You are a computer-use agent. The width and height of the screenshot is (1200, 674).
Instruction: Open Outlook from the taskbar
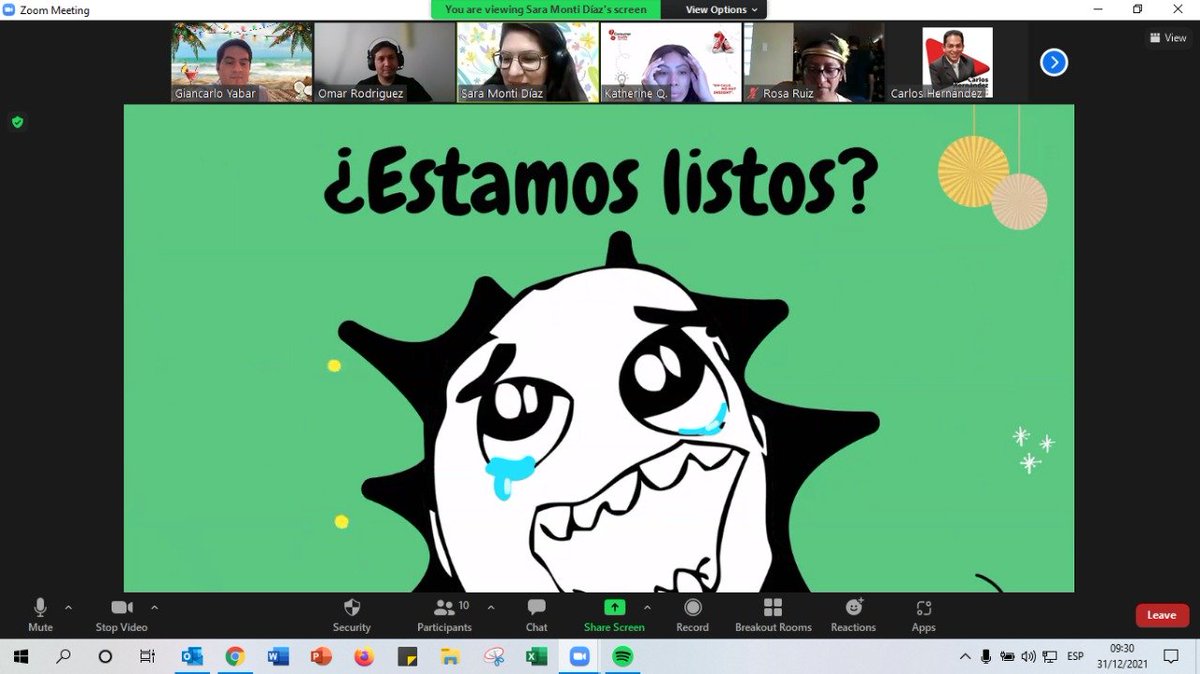(192, 657)
